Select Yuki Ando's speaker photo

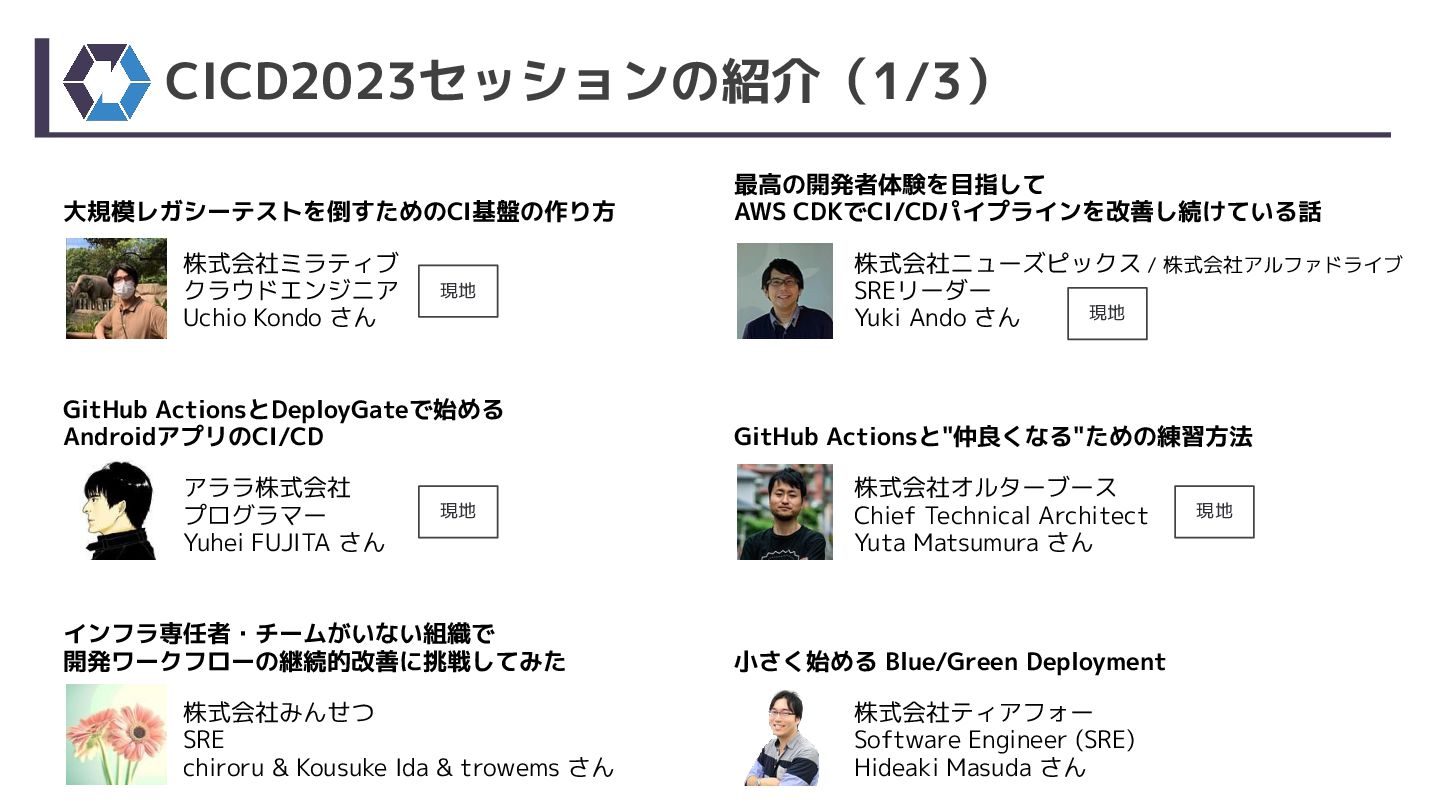point(785,291)
